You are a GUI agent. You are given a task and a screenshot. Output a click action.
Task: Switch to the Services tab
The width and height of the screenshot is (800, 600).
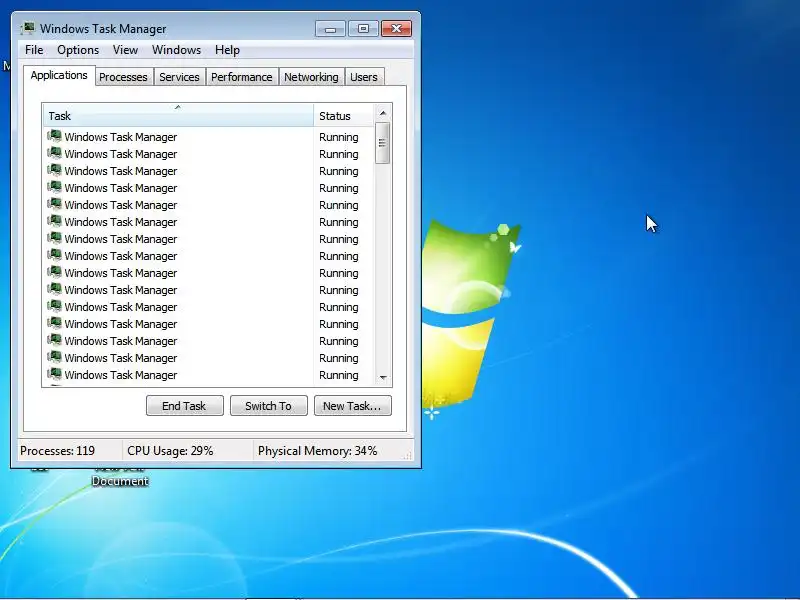coord(179,77)
